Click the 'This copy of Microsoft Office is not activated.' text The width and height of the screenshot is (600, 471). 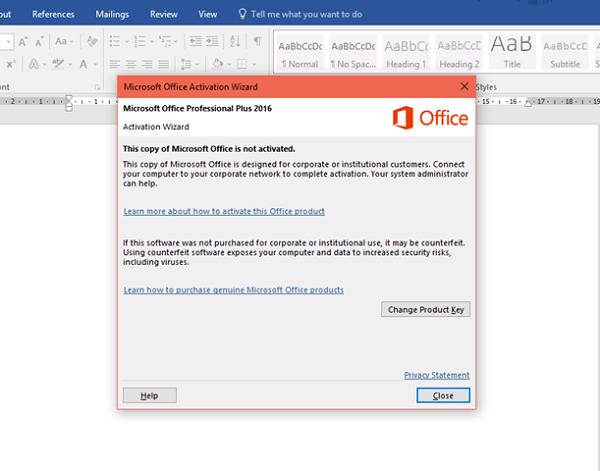tap(209, 148)
